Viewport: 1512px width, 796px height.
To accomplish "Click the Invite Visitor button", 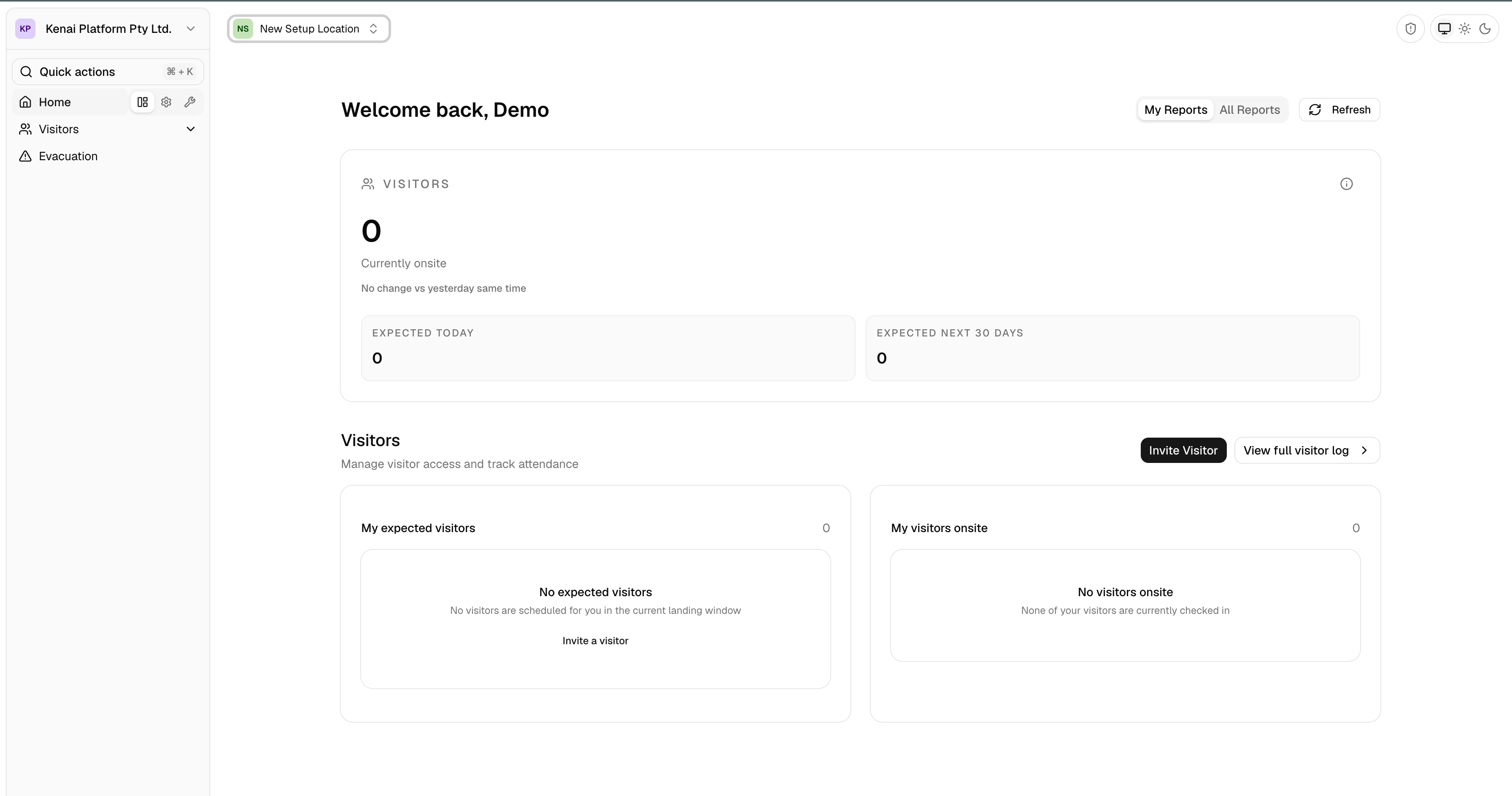I will (x=1183, y=451).
